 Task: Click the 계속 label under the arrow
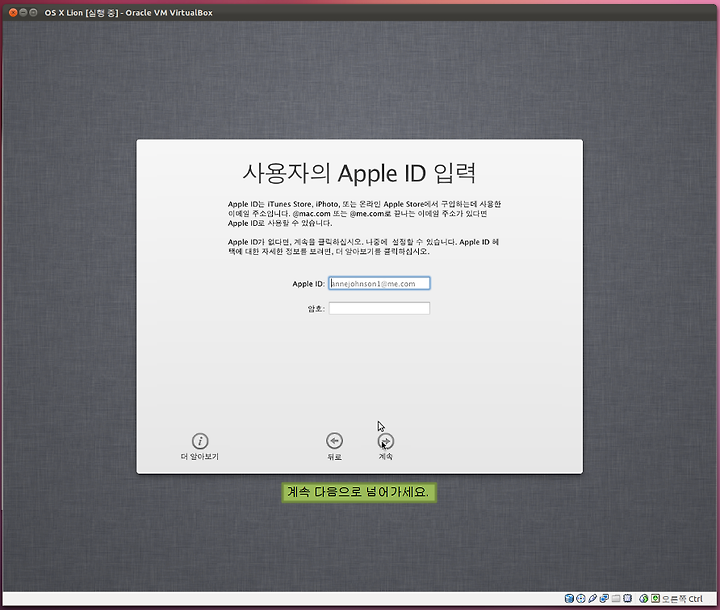point(386,457)
